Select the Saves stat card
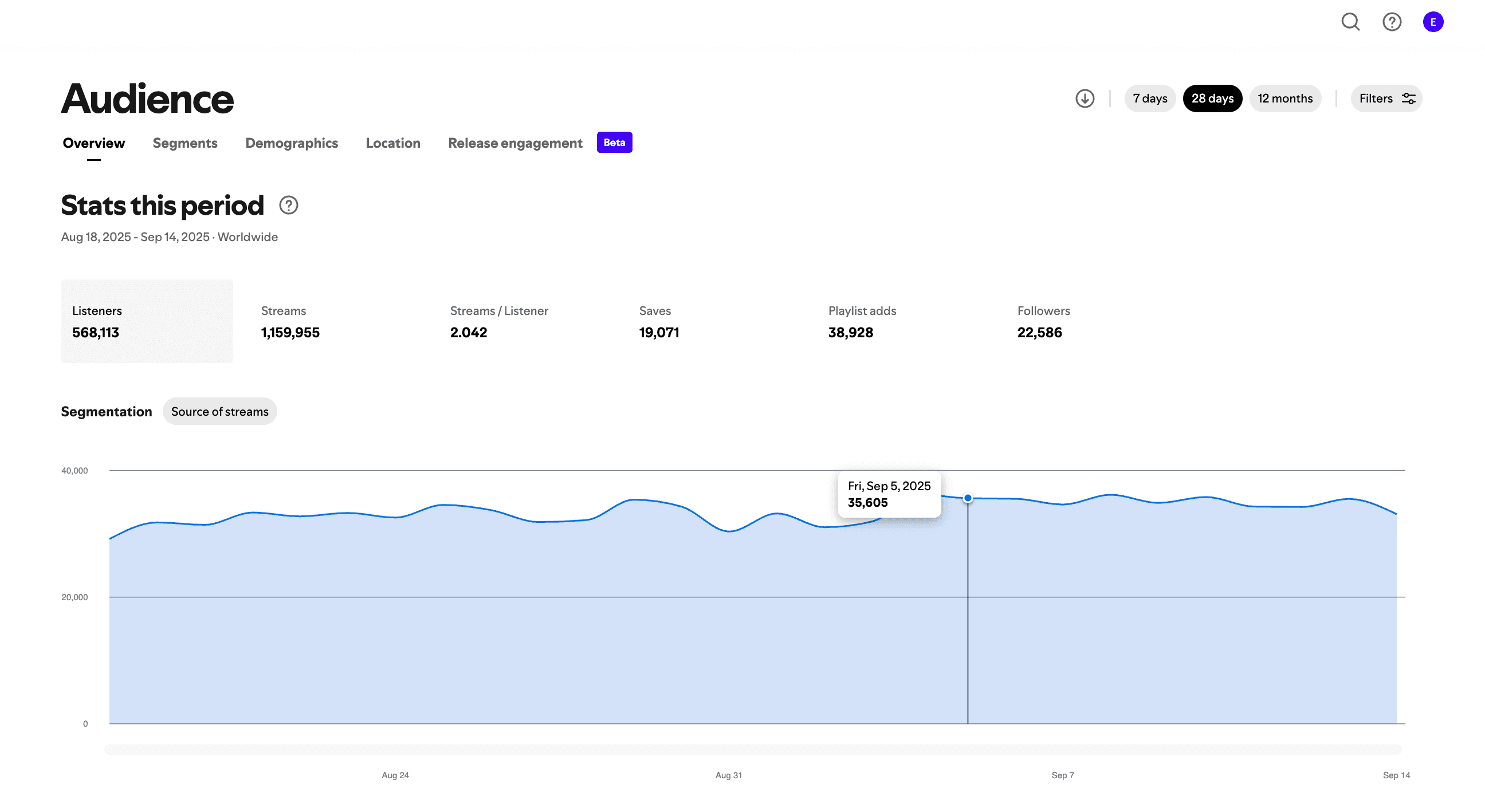This screenshot has height=812, width=1485. 714,322
